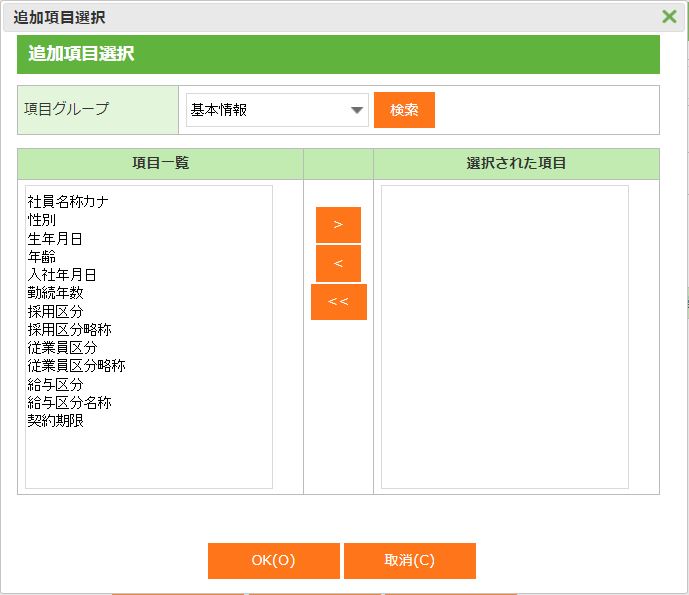
Task: Select 社員名称カナ in the item list
Action: 68,202
